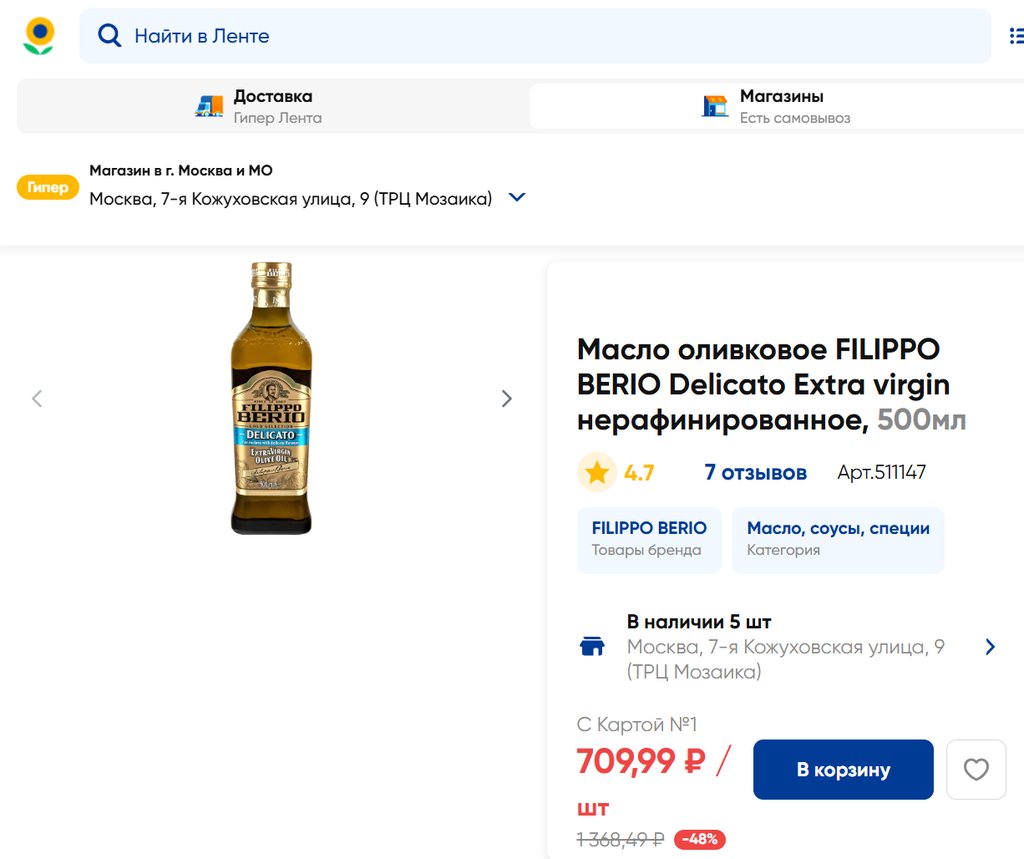
Task: Open the 7 отзывов reviews link
Action: [755, 472]
